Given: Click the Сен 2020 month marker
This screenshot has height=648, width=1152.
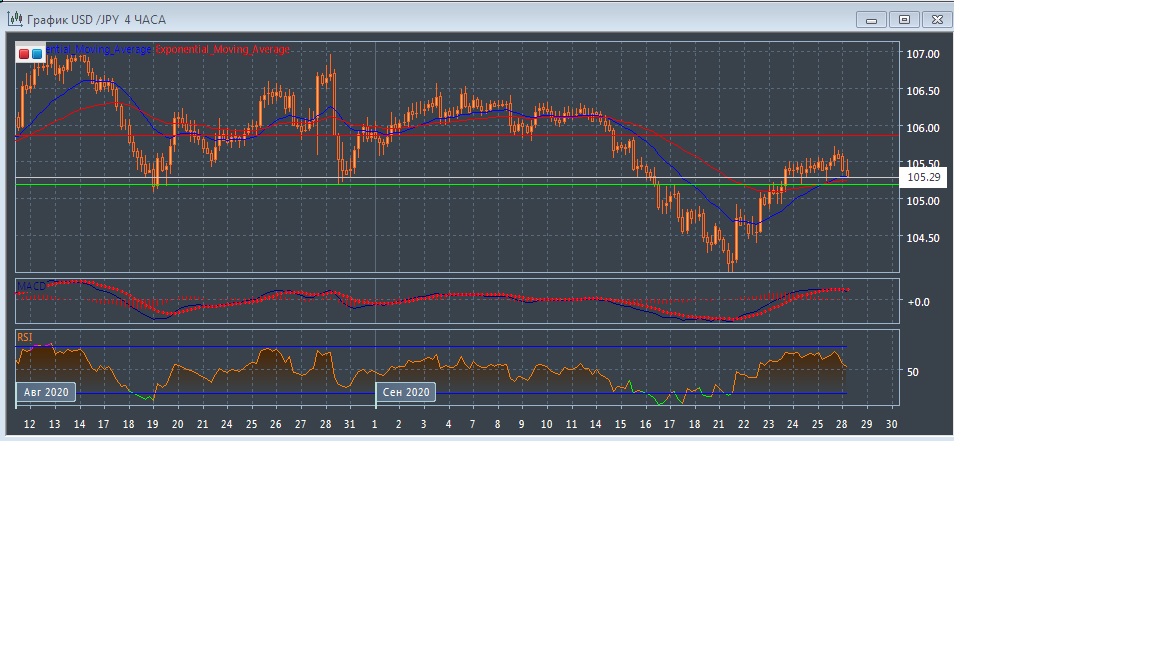Looking at the screenshot, I should click(406, 392).
